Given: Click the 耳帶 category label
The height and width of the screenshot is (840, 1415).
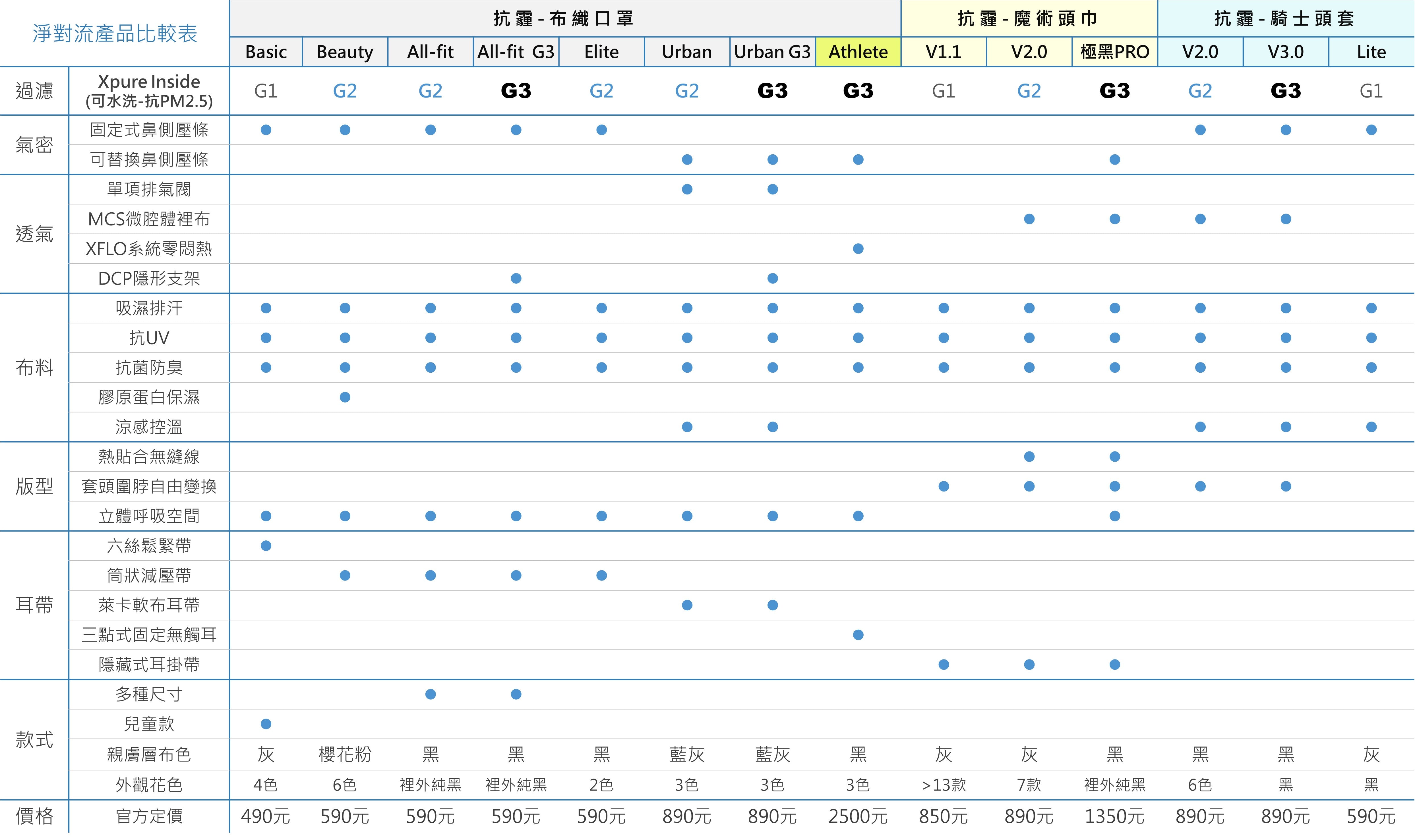Looking at the screenshot, I should [x=34, y=605].
